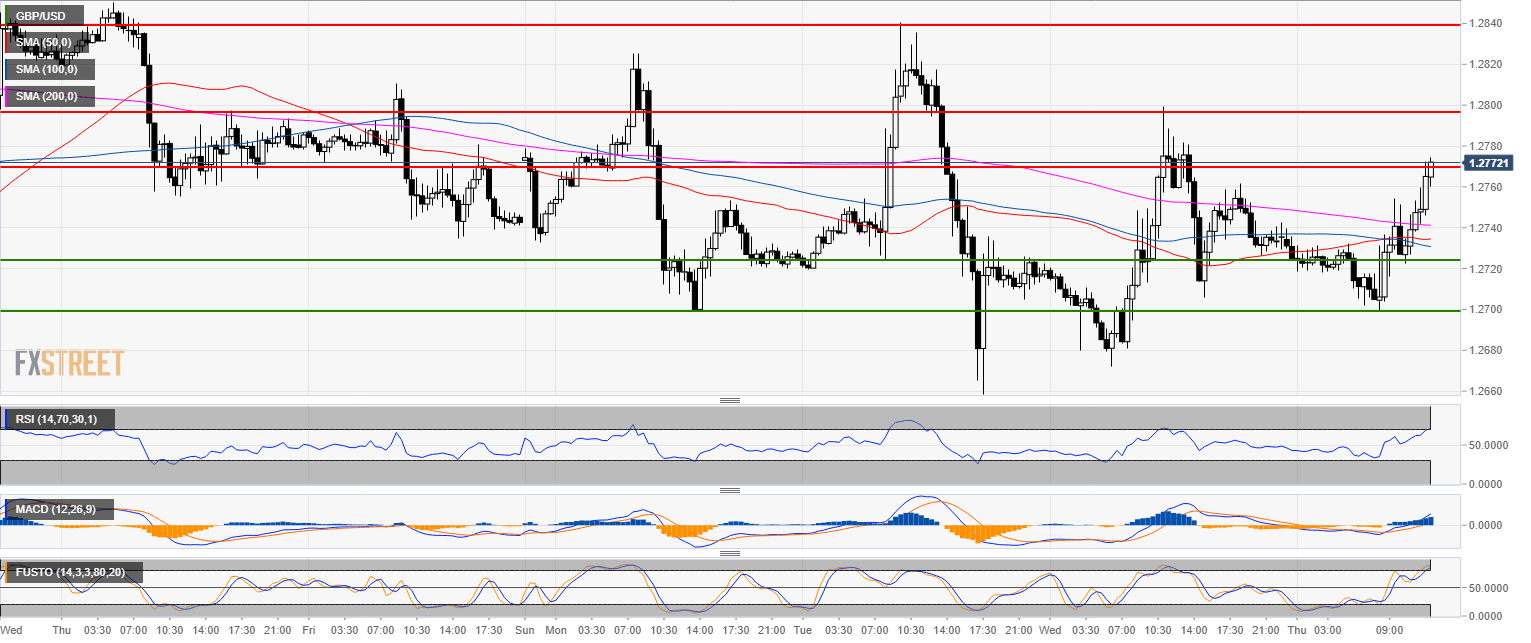1531x643 pixels.
Task: Click the FXSTREET watermark logo
Action: tap(69, 363)
